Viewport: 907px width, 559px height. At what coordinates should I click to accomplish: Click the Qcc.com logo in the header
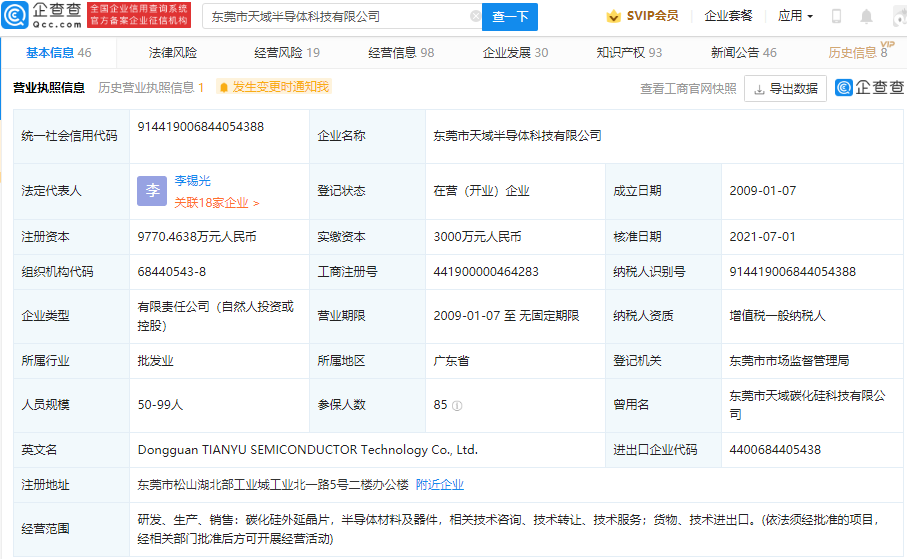click(42, 15)
